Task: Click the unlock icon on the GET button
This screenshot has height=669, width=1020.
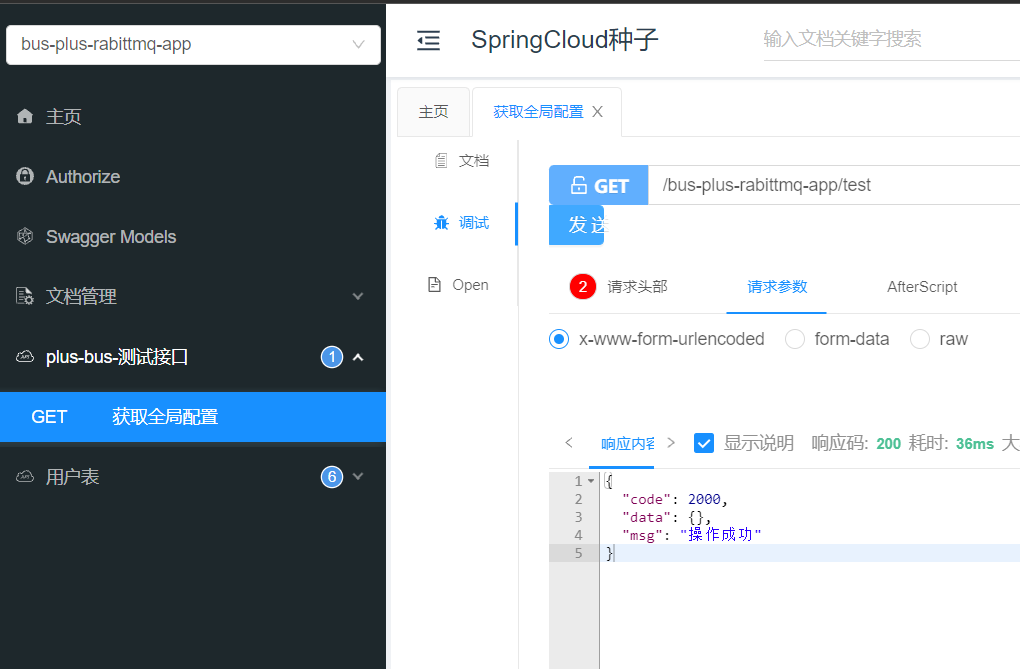Action: tap(578, 185)
